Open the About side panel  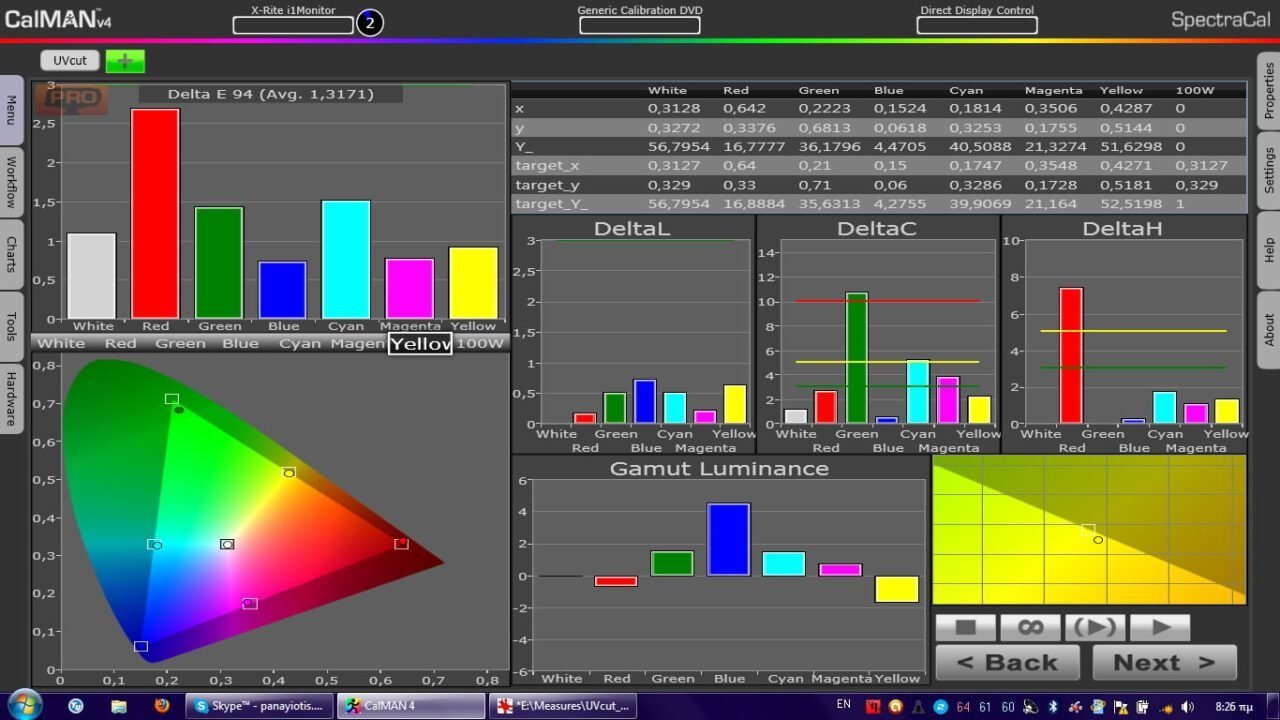coord(1269,330)
